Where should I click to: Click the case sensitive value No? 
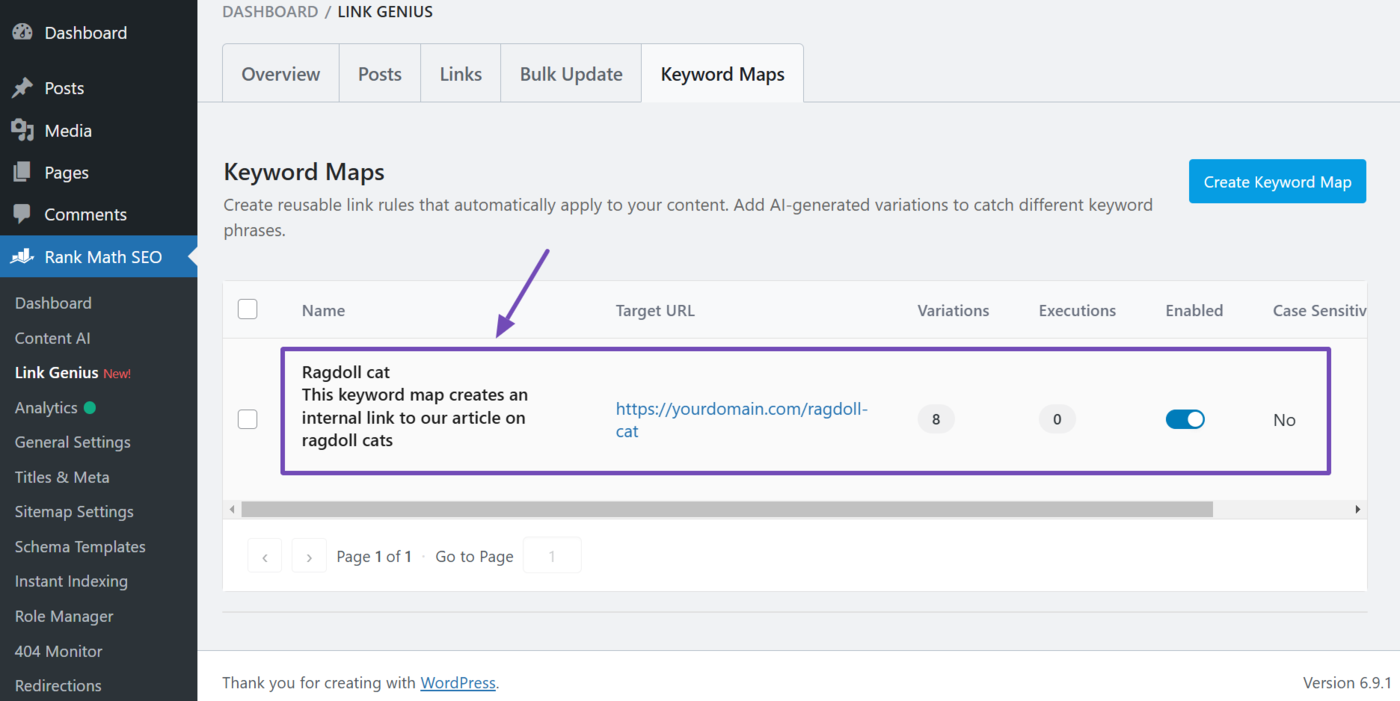(1285, 420)
